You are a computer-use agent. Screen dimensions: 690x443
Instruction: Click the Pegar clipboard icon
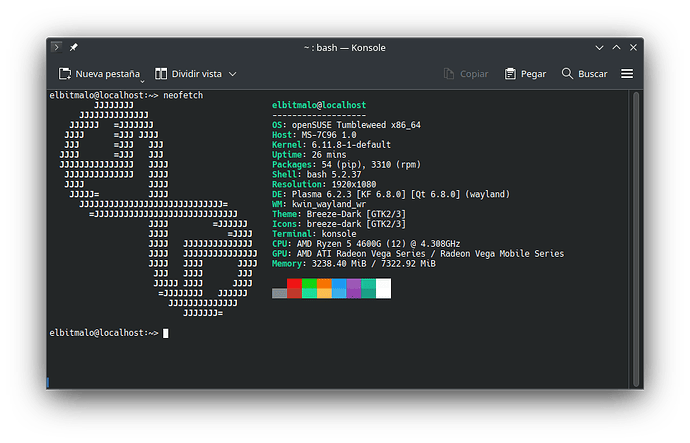[x=510, y=74]
